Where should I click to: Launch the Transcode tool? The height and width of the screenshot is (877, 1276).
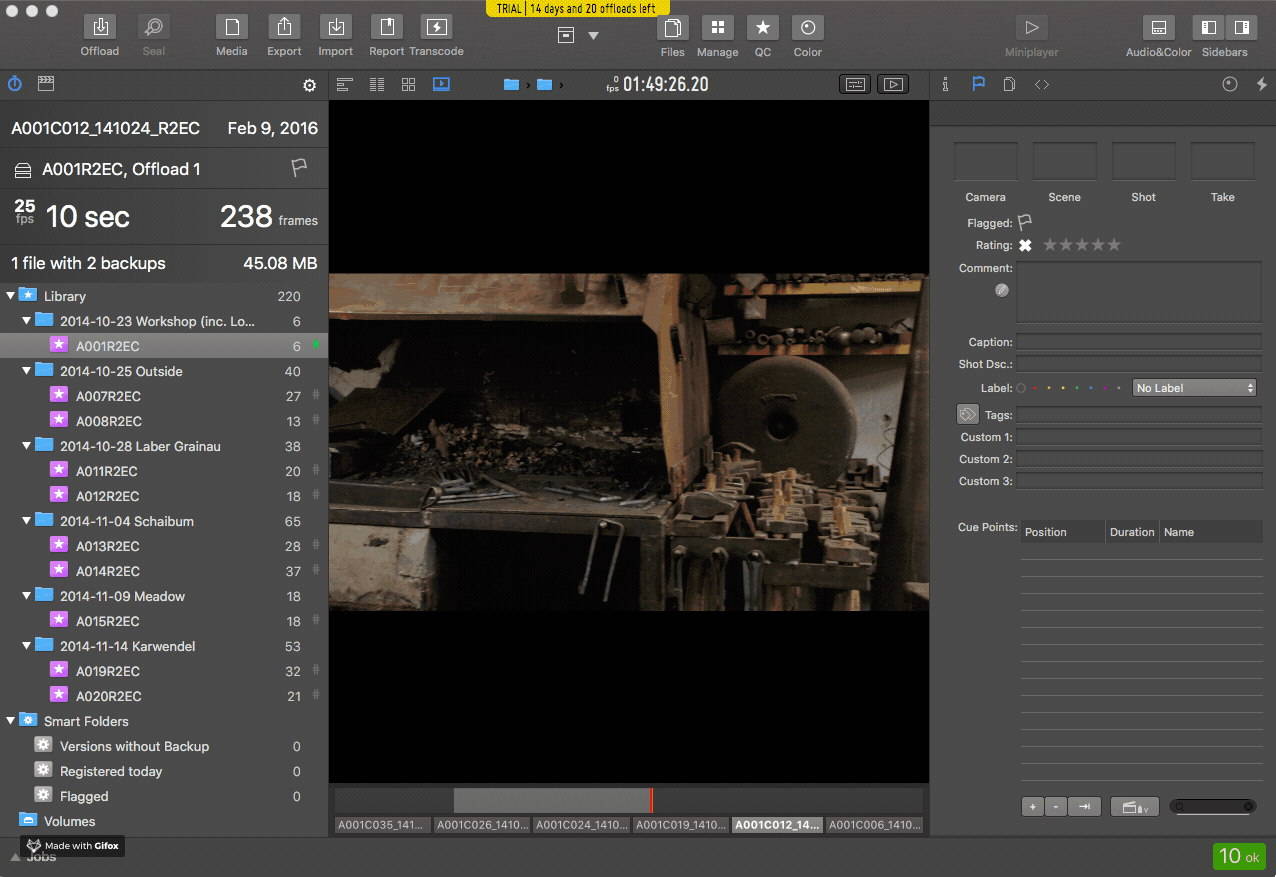pyautogui.click(x=436, y=28)
